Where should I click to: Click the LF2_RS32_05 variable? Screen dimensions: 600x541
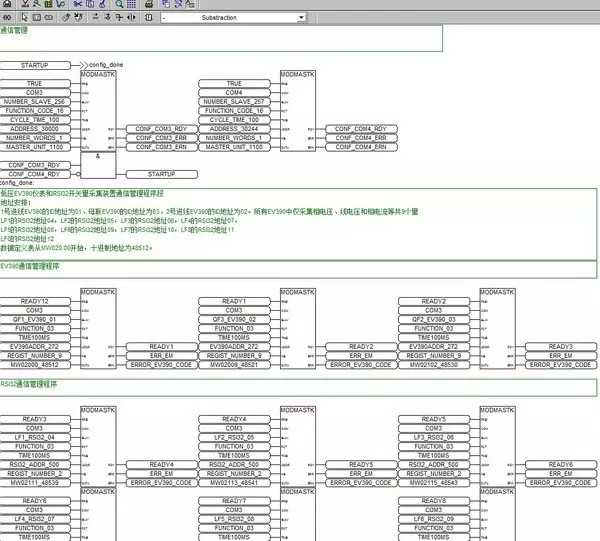coord(234,438)
